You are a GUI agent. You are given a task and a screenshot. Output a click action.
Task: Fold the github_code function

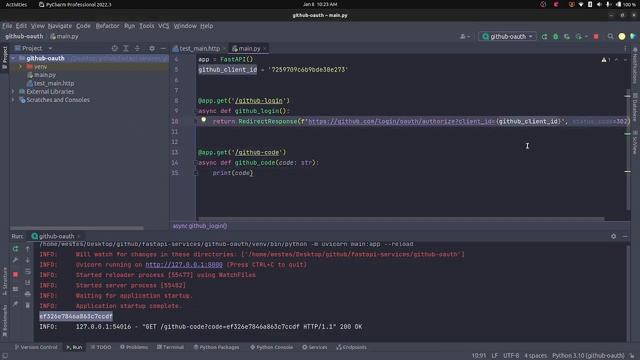pyautogui.click(x=196, y=163)
